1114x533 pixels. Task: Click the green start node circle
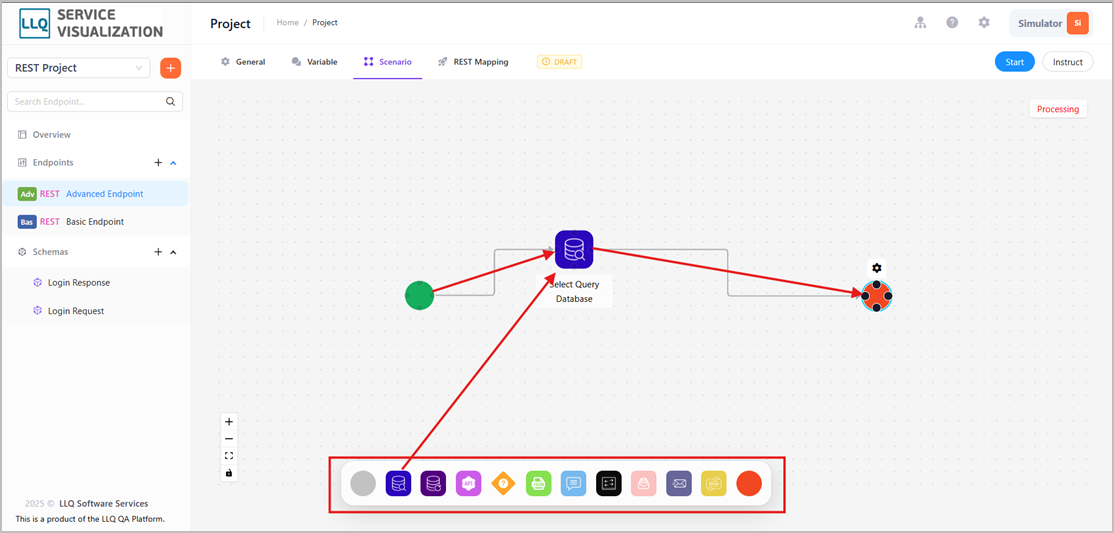[x=419, y=296]
